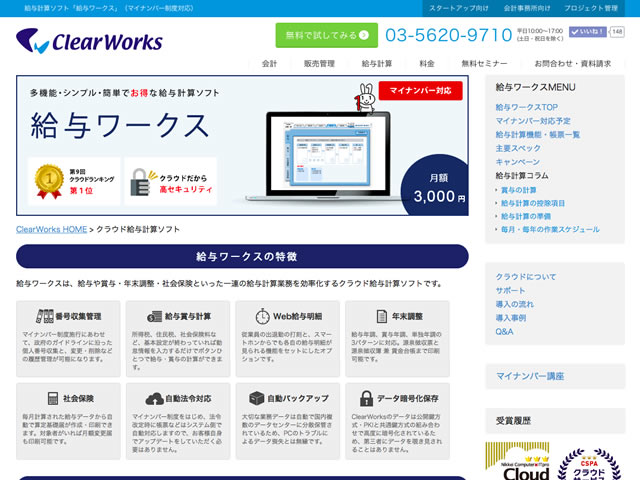Click the CSPA クラウド award badge
This screenshot has width=640, height=480.
coord(589,464)
